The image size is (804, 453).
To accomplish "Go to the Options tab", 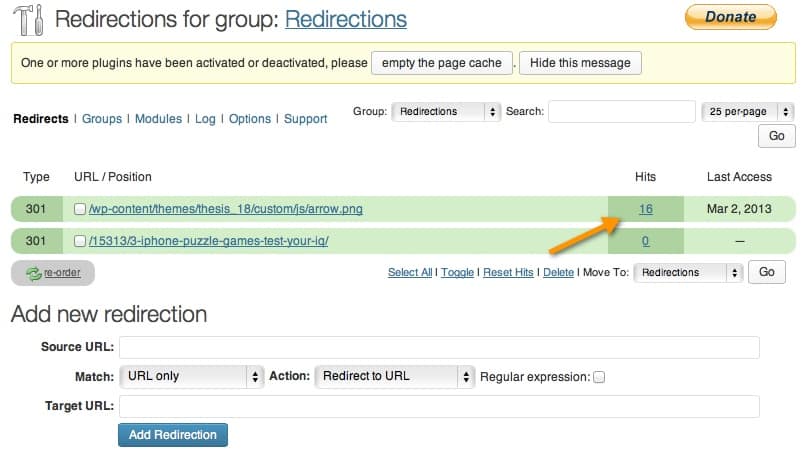I will pos(250,119).
